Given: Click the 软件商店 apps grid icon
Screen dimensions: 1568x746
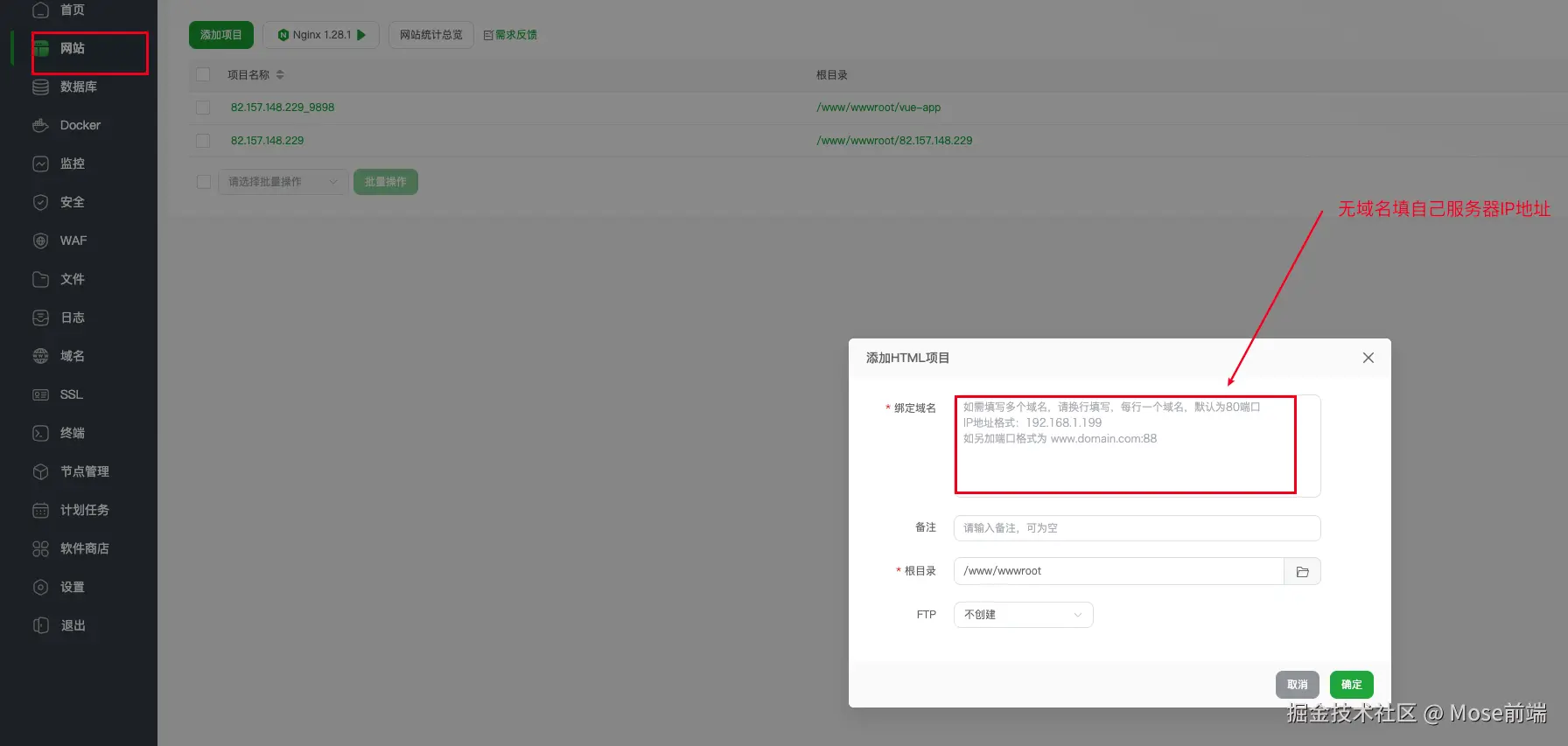Looking at the screenshot, I should coord(40,548).
